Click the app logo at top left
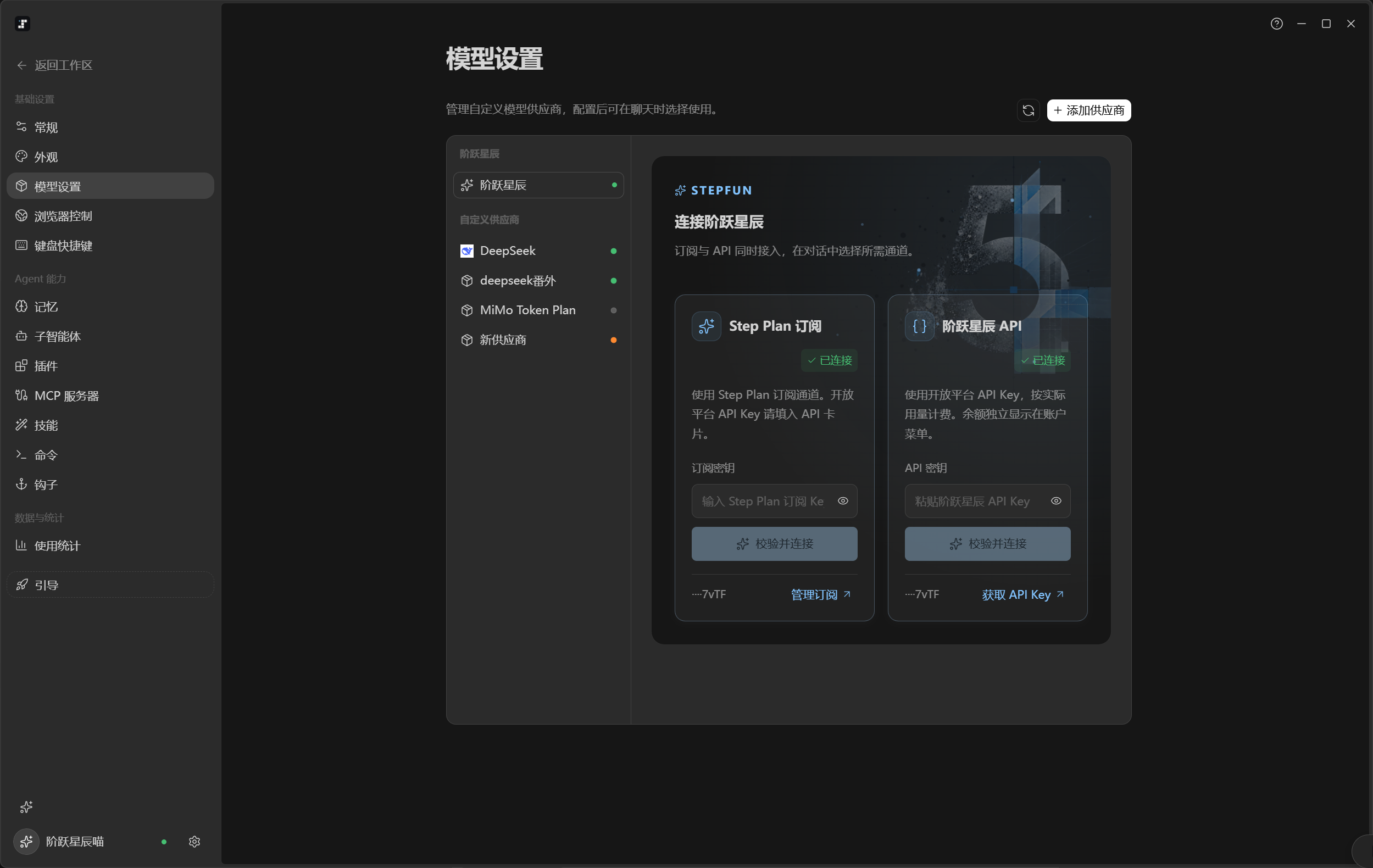This screenshot has width=1373, height=868. pyautogui.click(x=22, y=24)
